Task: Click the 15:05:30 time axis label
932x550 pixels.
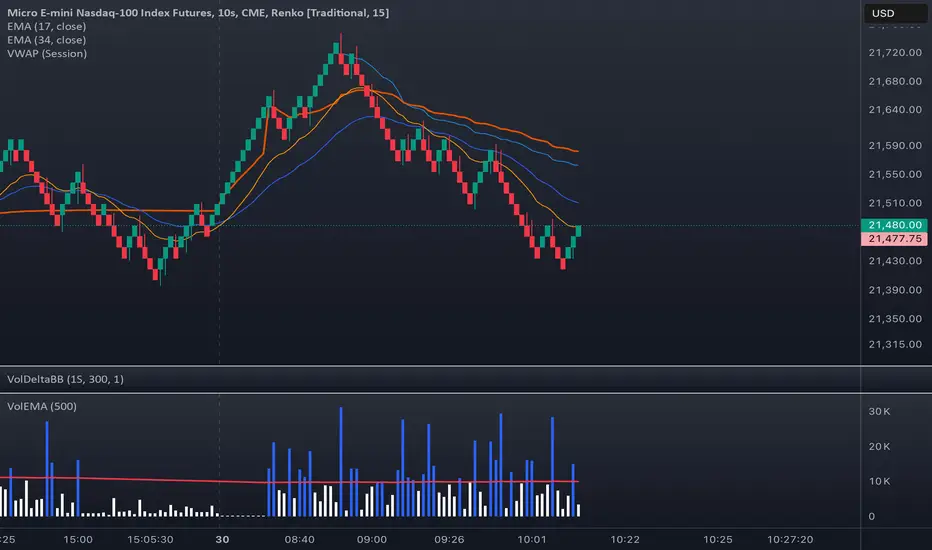Action: click(x=150, y=539)
